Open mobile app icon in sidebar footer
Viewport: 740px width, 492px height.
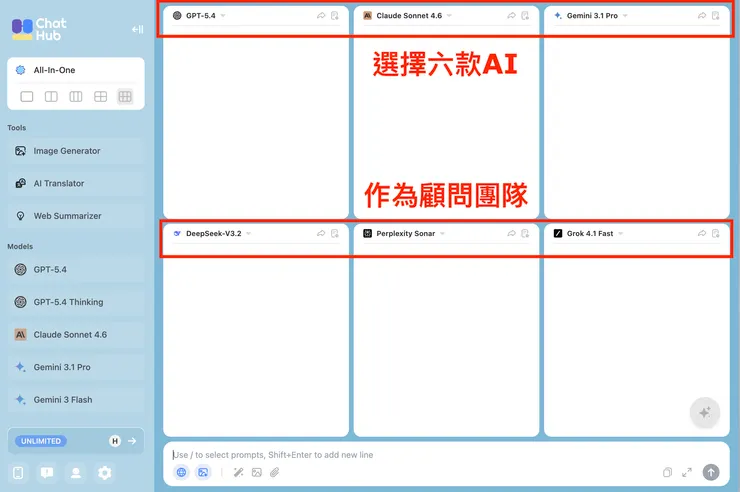(x=18, y=473)
